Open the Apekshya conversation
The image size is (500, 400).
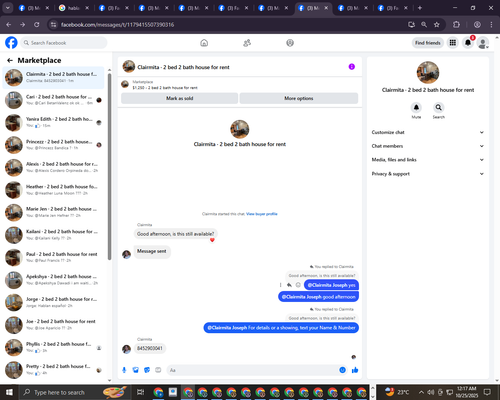point(53,280)
